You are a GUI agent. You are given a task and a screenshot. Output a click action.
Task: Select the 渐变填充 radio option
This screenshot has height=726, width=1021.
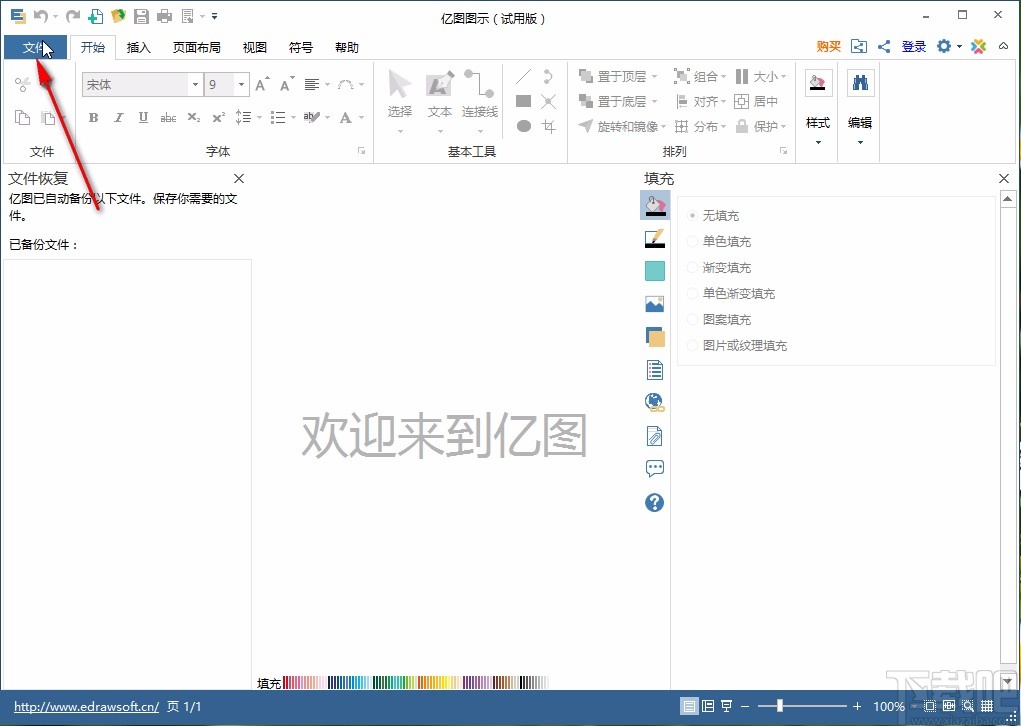(693, 268)
